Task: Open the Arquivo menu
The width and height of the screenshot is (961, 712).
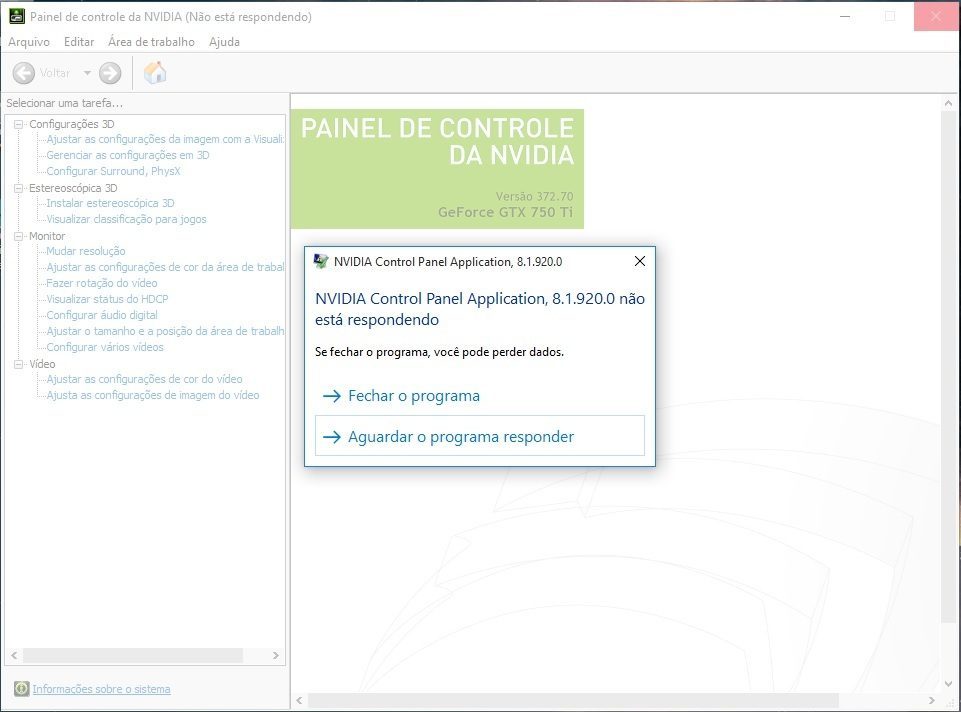Action: (29, 42)
